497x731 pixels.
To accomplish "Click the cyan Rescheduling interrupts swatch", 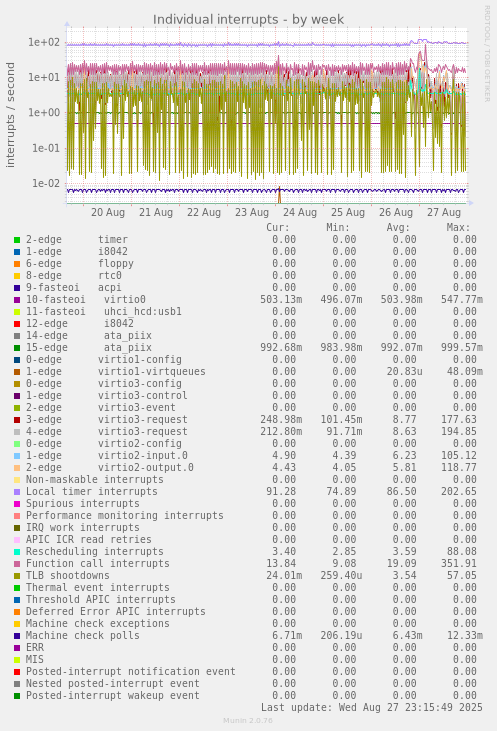I will point(17,552).
